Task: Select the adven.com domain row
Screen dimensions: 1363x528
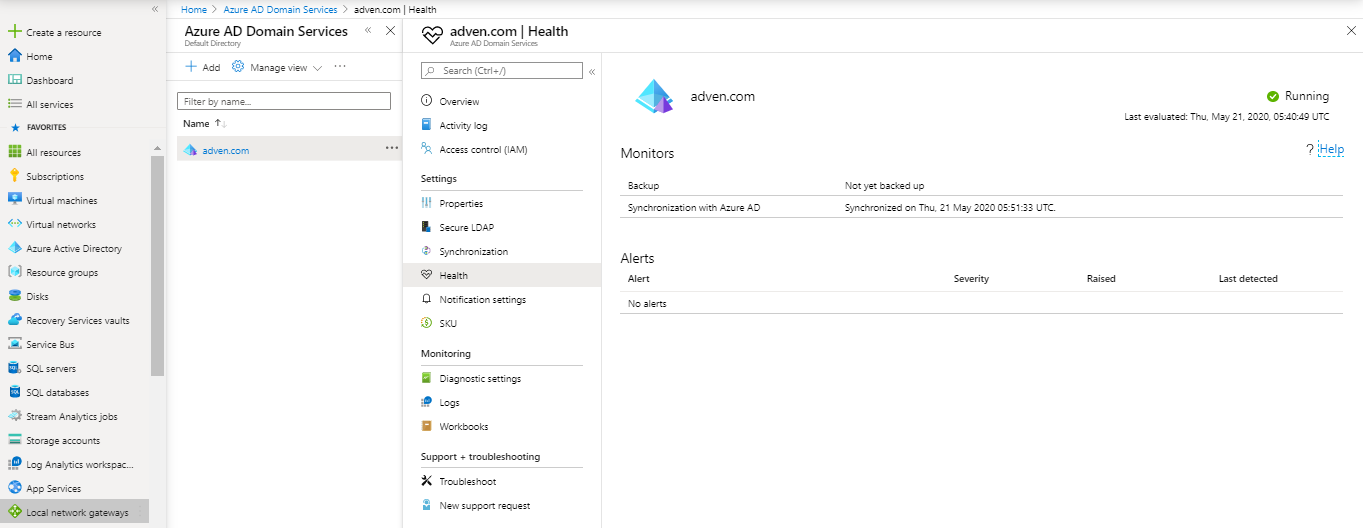Action: coord(289,150)
